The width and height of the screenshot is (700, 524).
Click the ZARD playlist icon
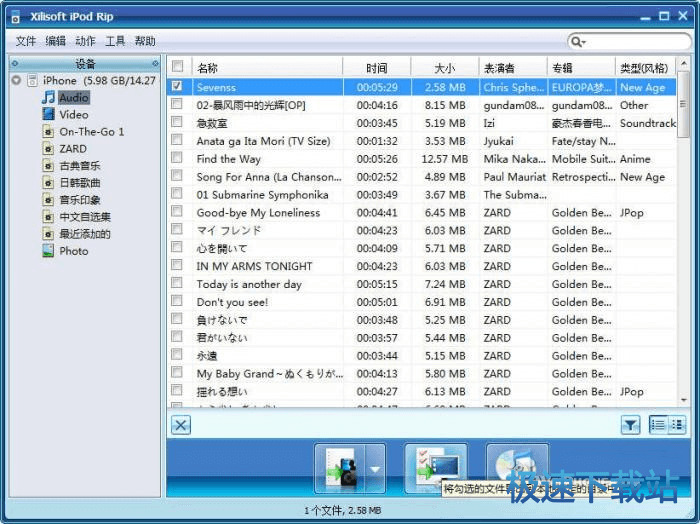(x=48, y=149)
